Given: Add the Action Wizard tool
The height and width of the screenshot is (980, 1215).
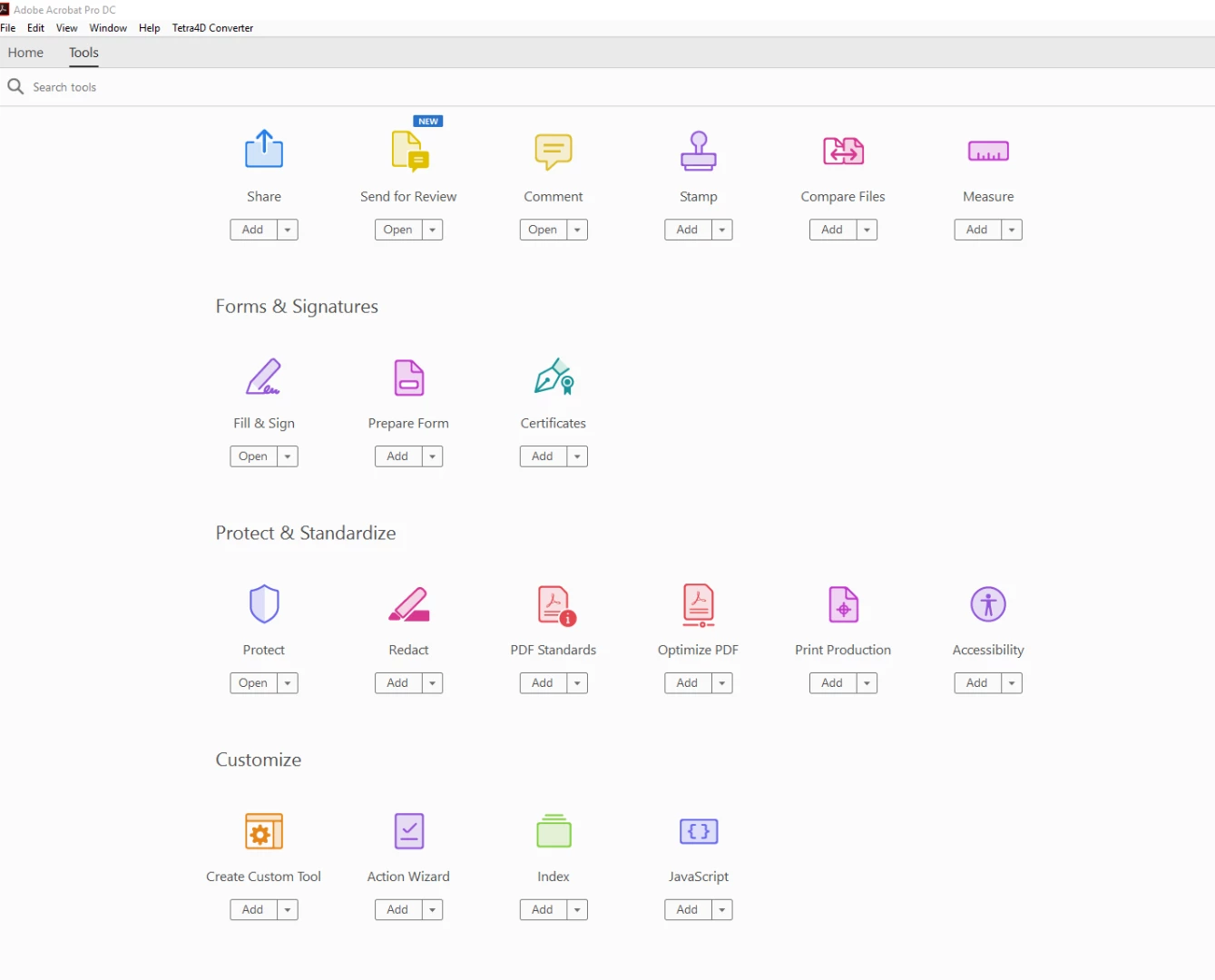Looking at the screenshot, I should pos(398,910).
